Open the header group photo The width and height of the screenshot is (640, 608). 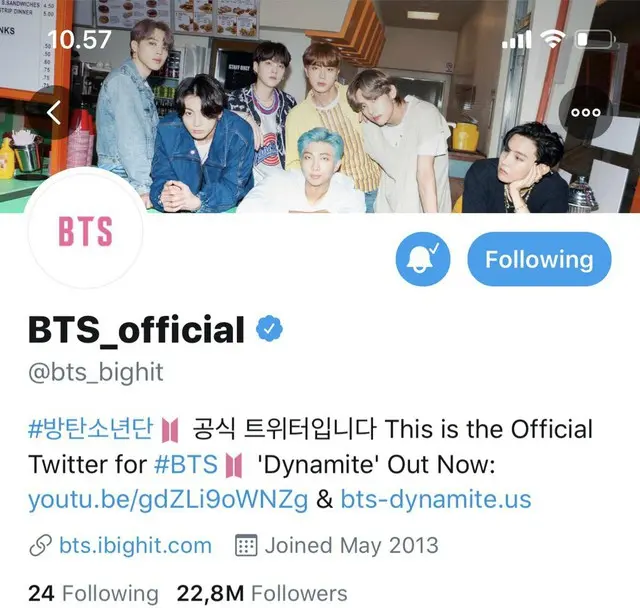(x=320, y=106)
